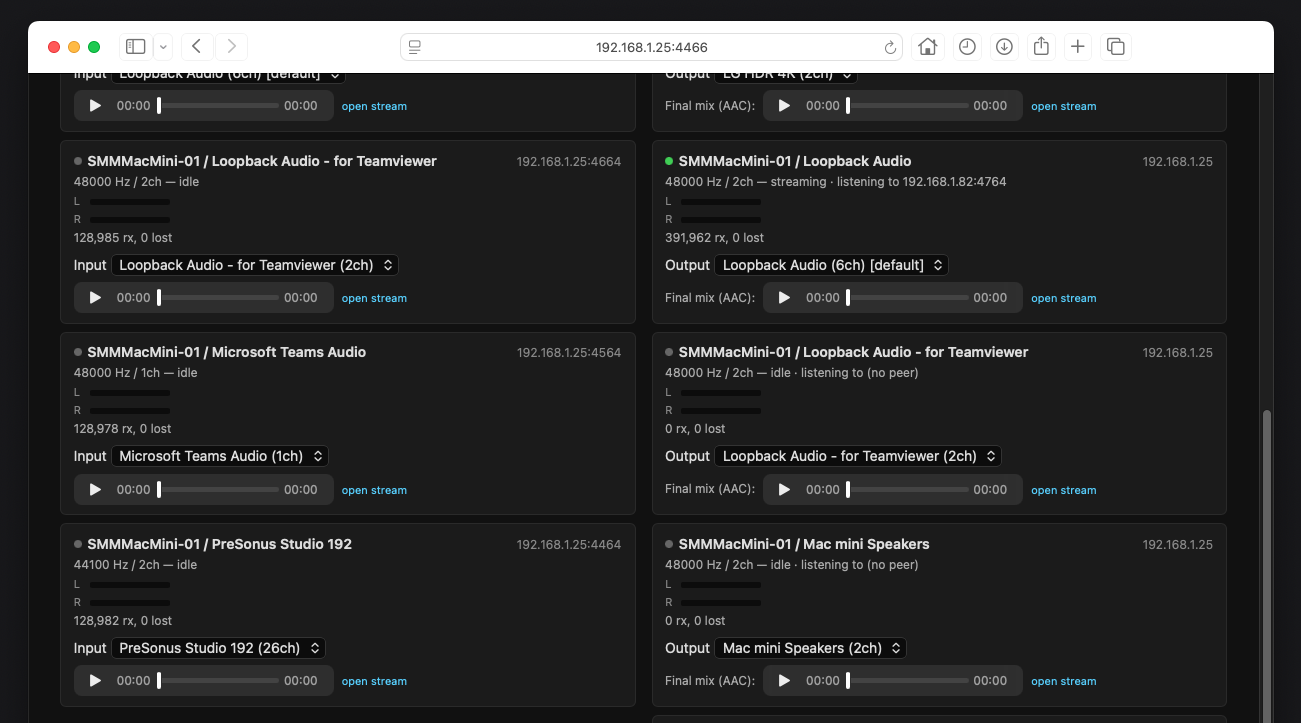
Task: Seek the Loopback Audio 6ch output final mix slider
Action: 907,297
